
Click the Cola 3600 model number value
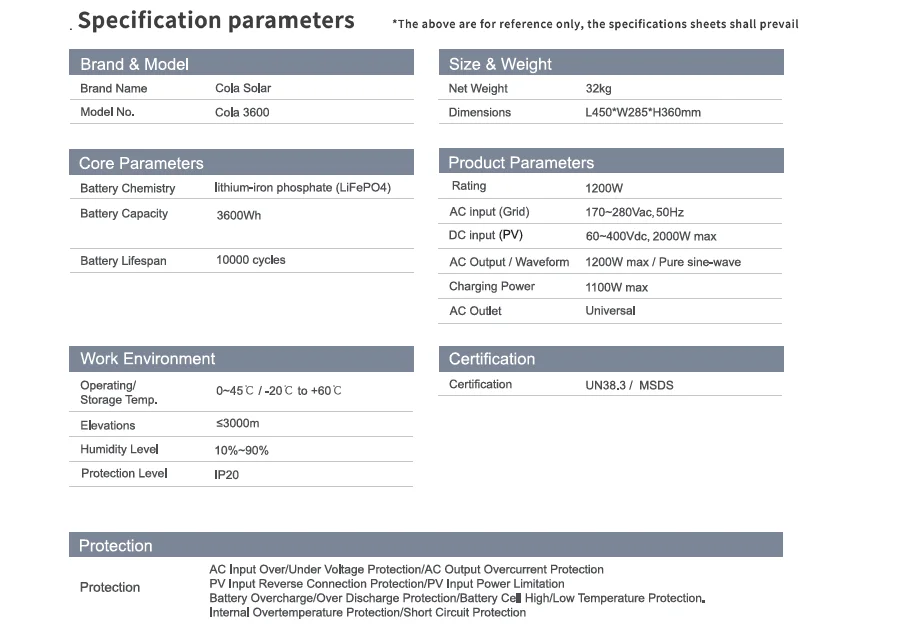click(242, 112)
